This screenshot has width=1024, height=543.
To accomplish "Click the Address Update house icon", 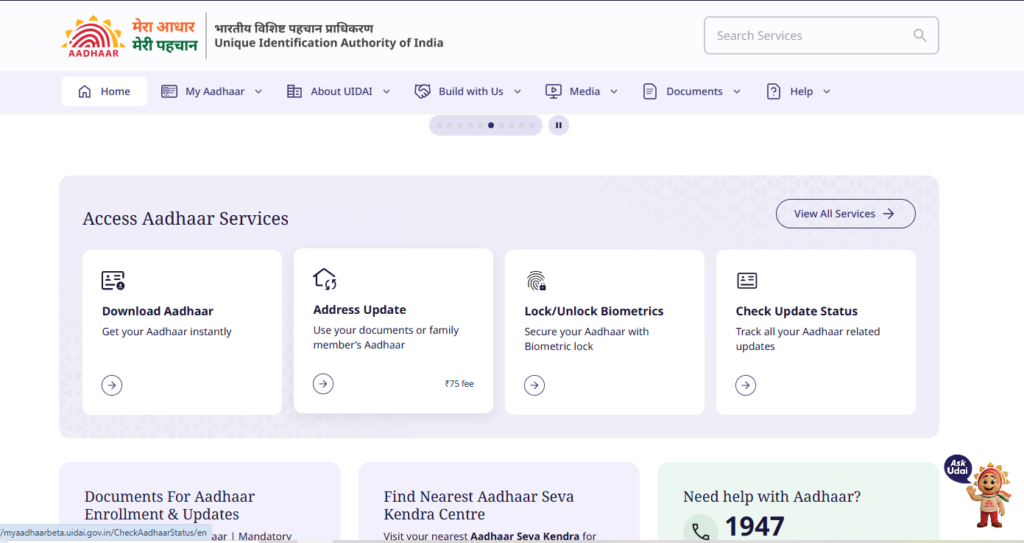I will (x=325, y=278).
